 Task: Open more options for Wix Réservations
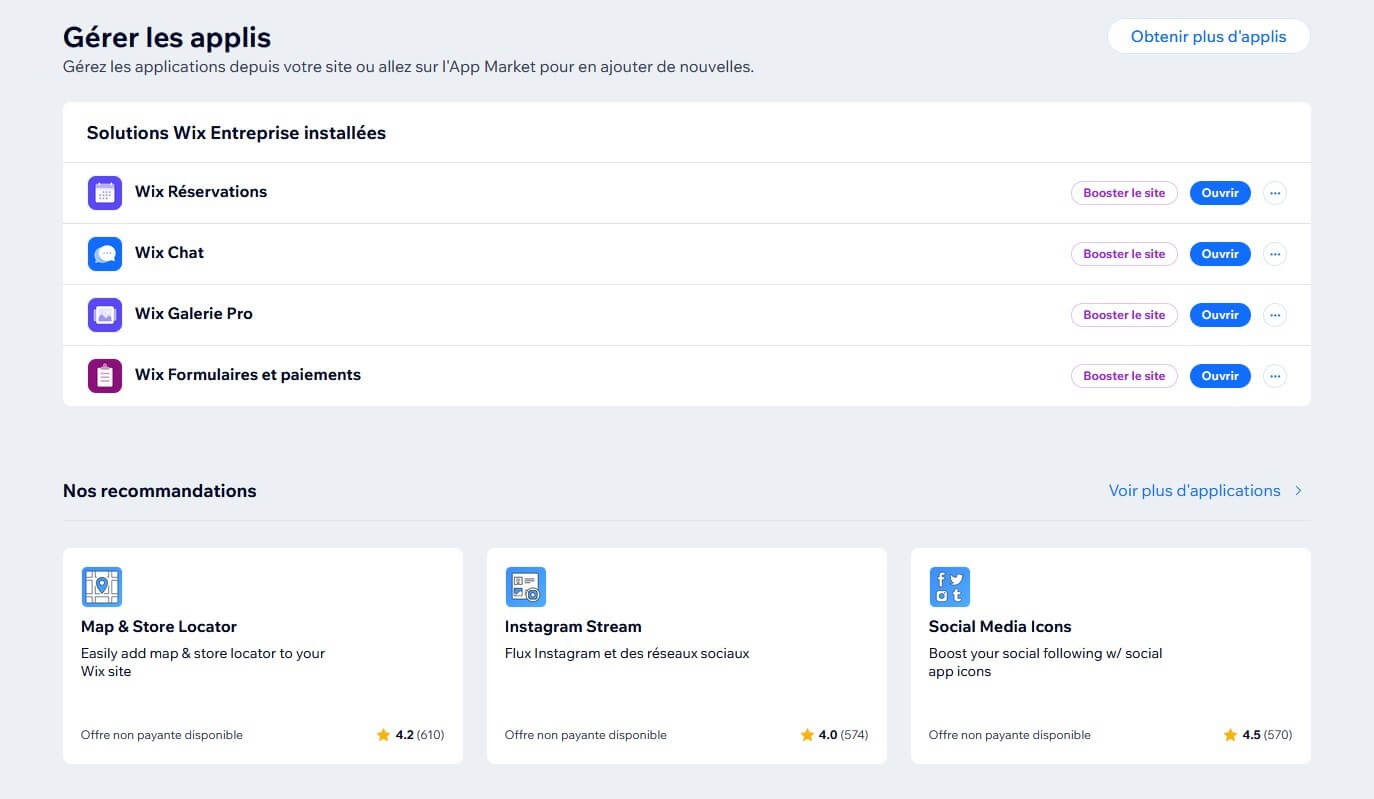[1275, 193]
